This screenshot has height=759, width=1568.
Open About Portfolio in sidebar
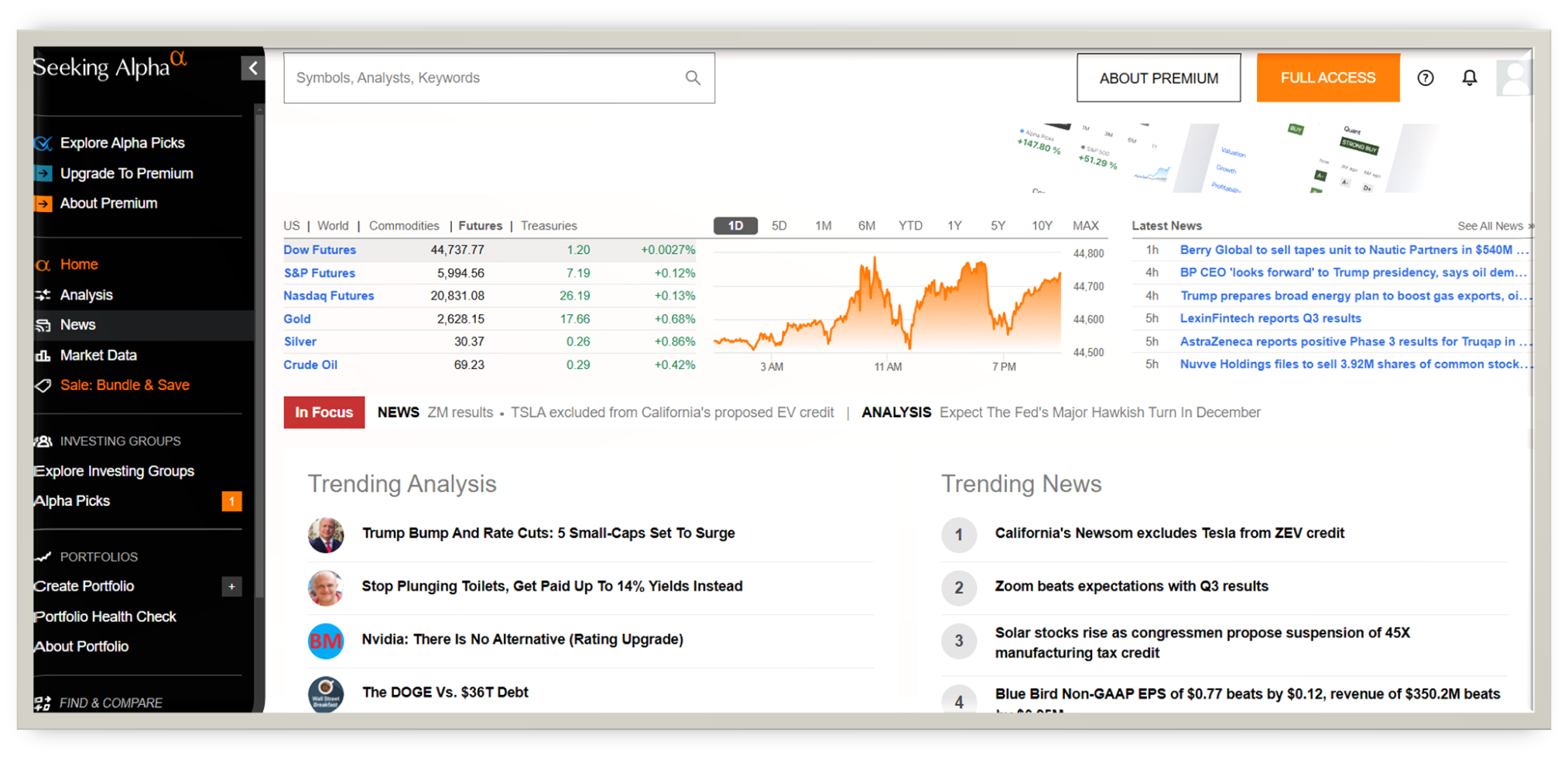pos(81,647)
